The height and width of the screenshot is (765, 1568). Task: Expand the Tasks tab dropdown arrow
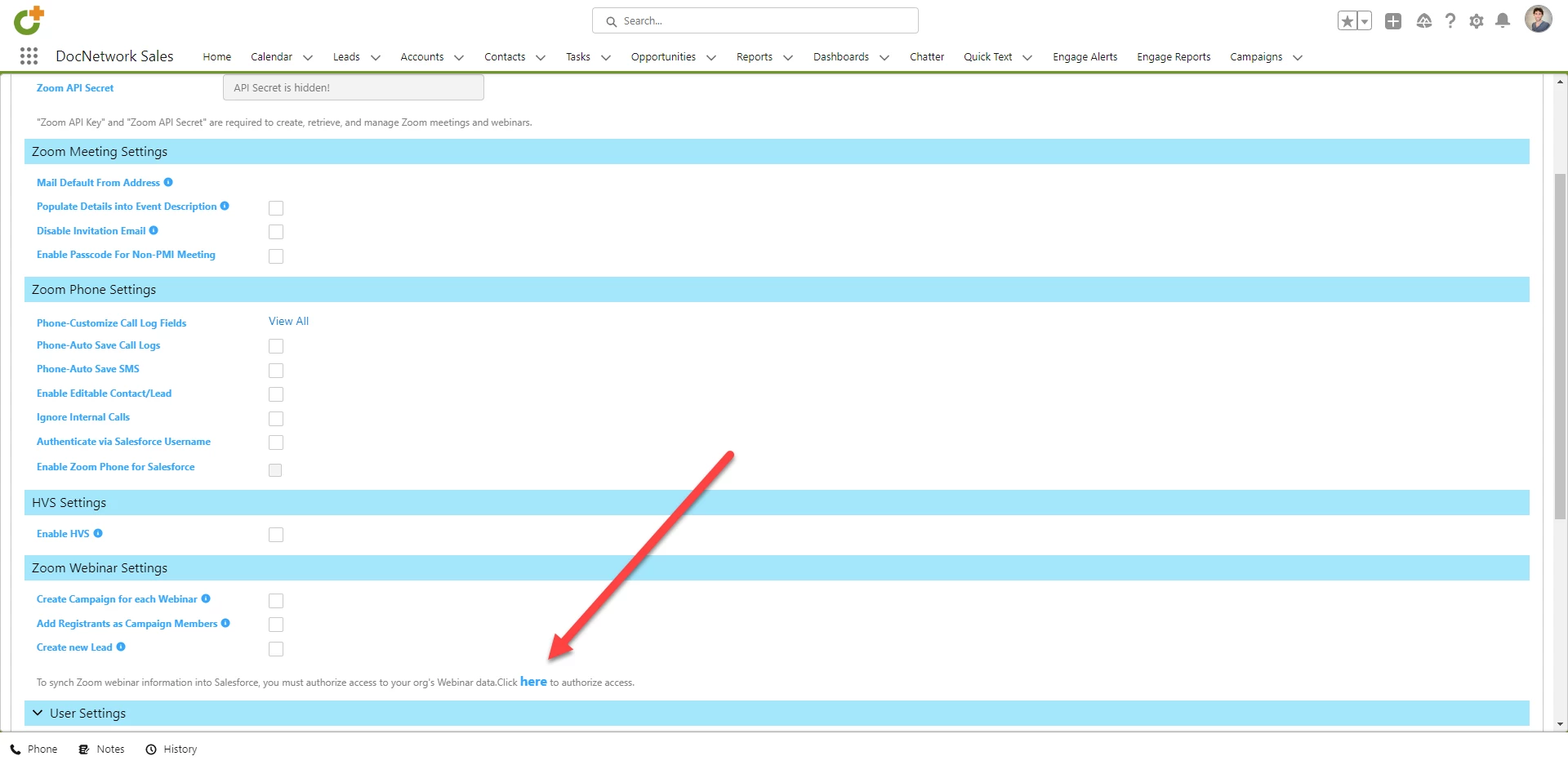click(606, 57)
